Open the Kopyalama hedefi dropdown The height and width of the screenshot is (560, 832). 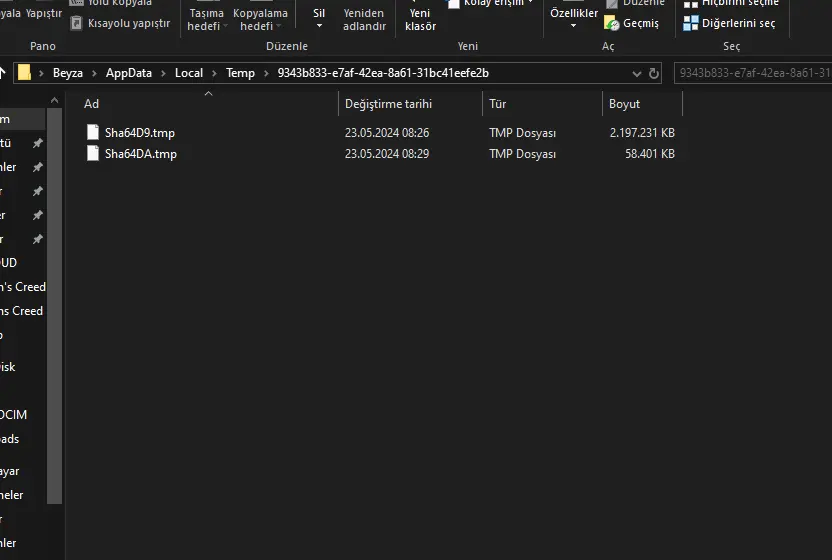(x=259, y=19)
